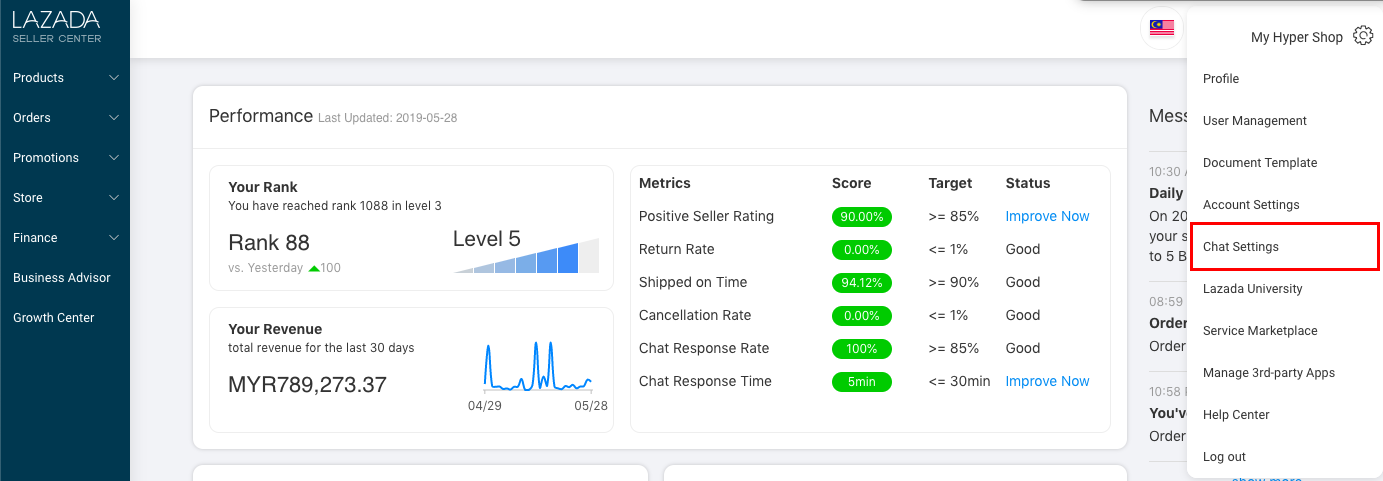Click the Lazada Seller Center logo

point(57,26)
